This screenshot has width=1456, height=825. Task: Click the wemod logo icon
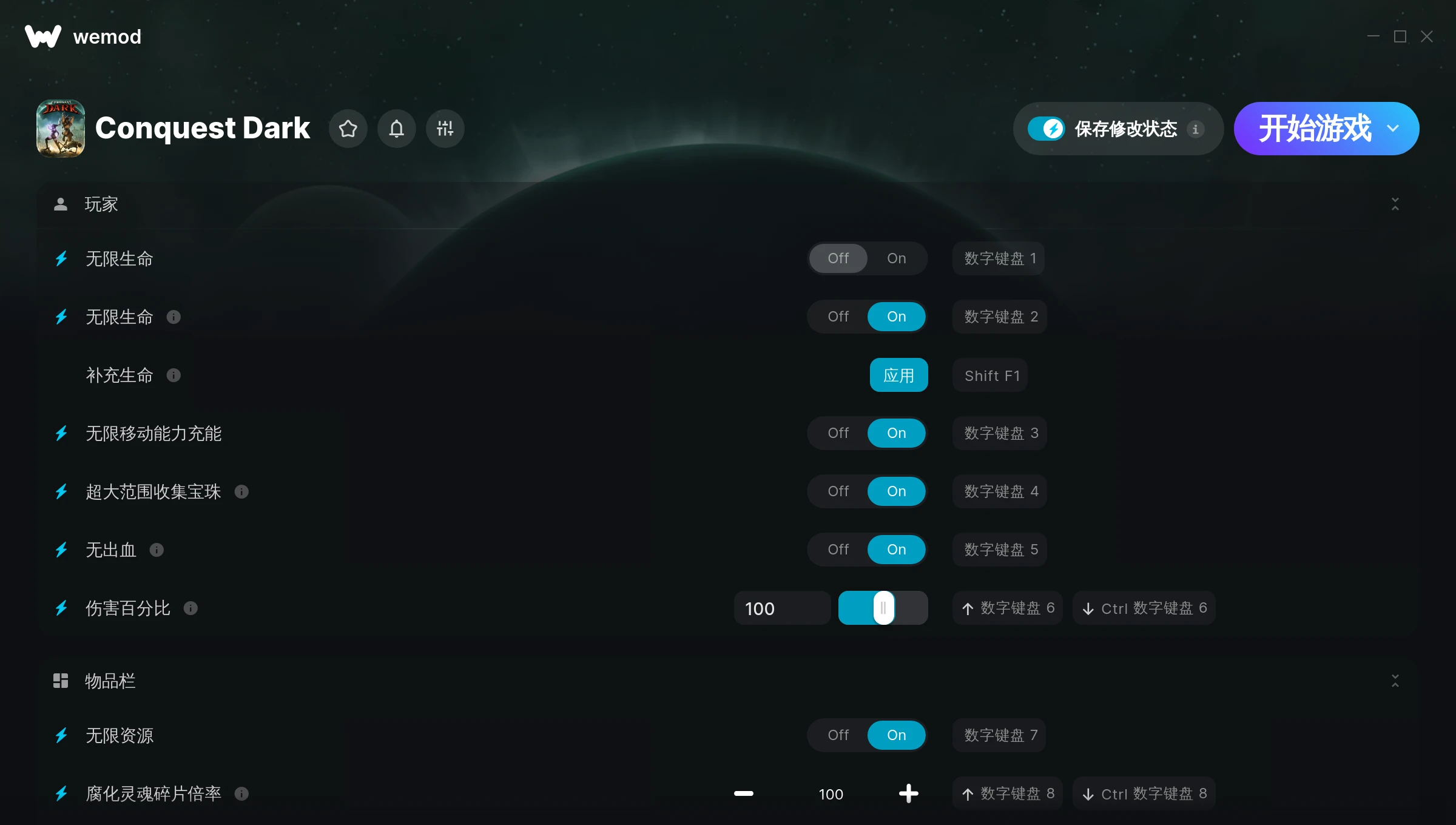coord(43,36)
